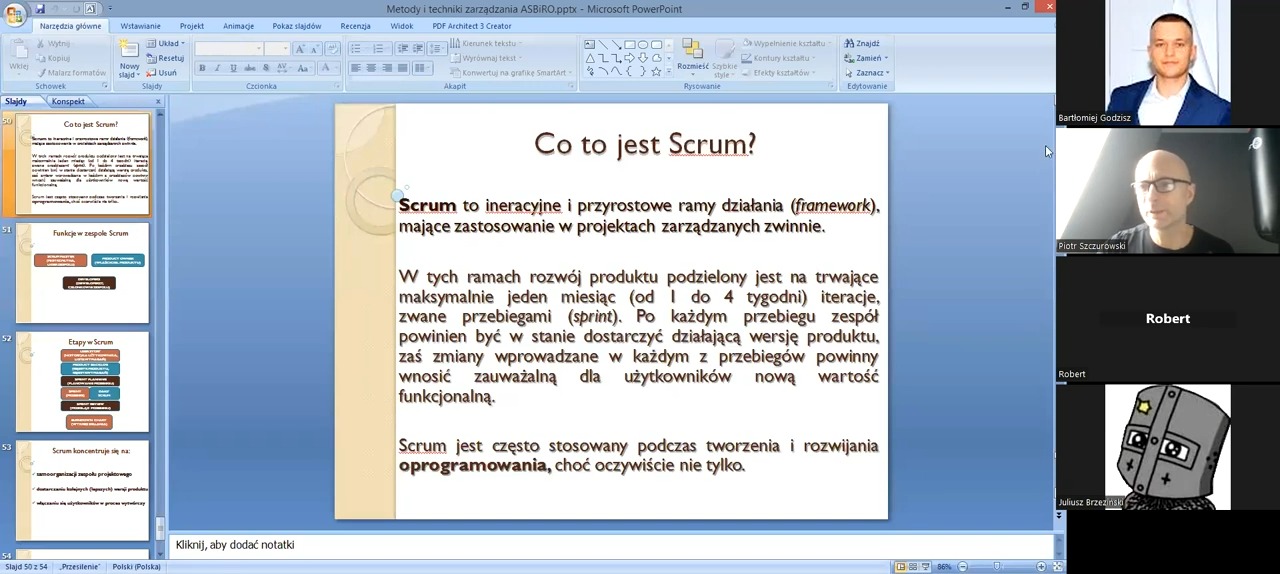Switch to slide sorter view
Screen dimensions: 1280x574
tap(914, 567)
